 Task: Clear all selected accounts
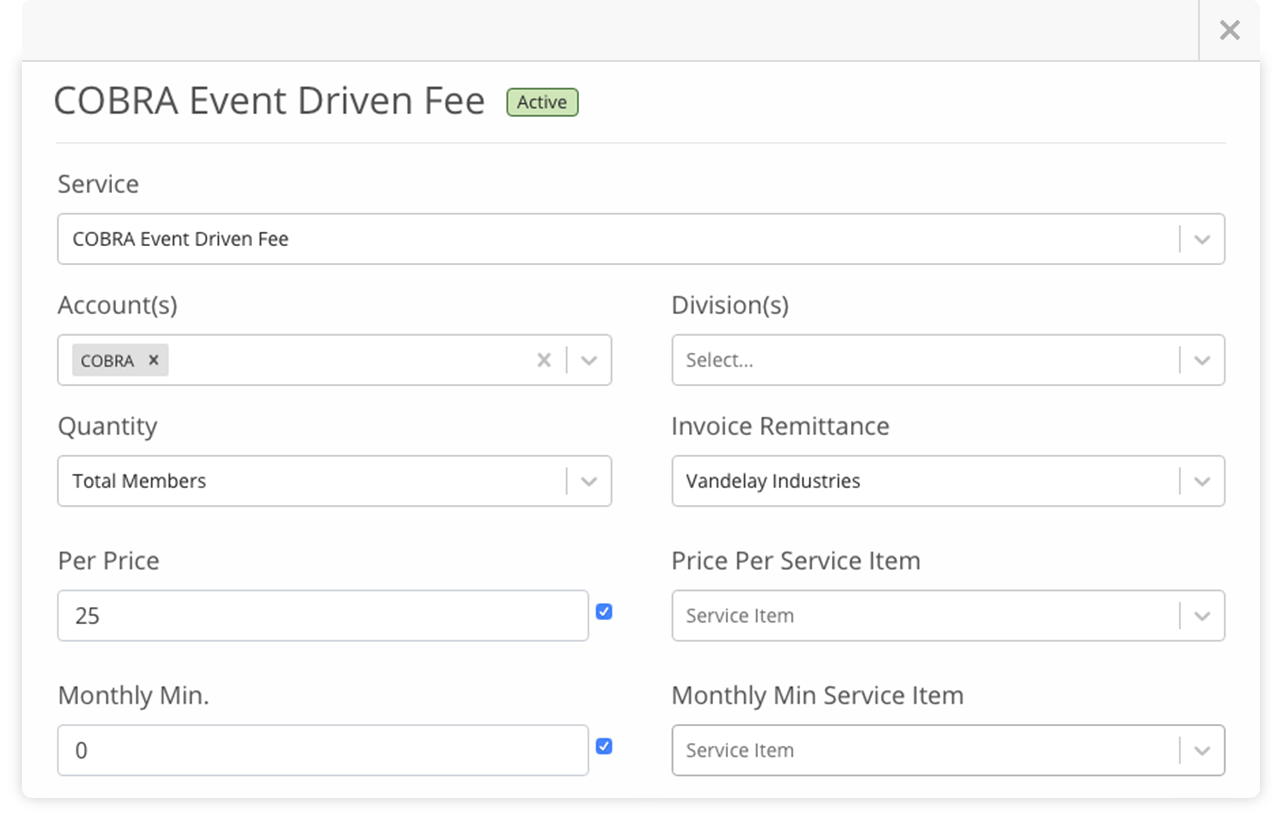(x=544, y=360)
